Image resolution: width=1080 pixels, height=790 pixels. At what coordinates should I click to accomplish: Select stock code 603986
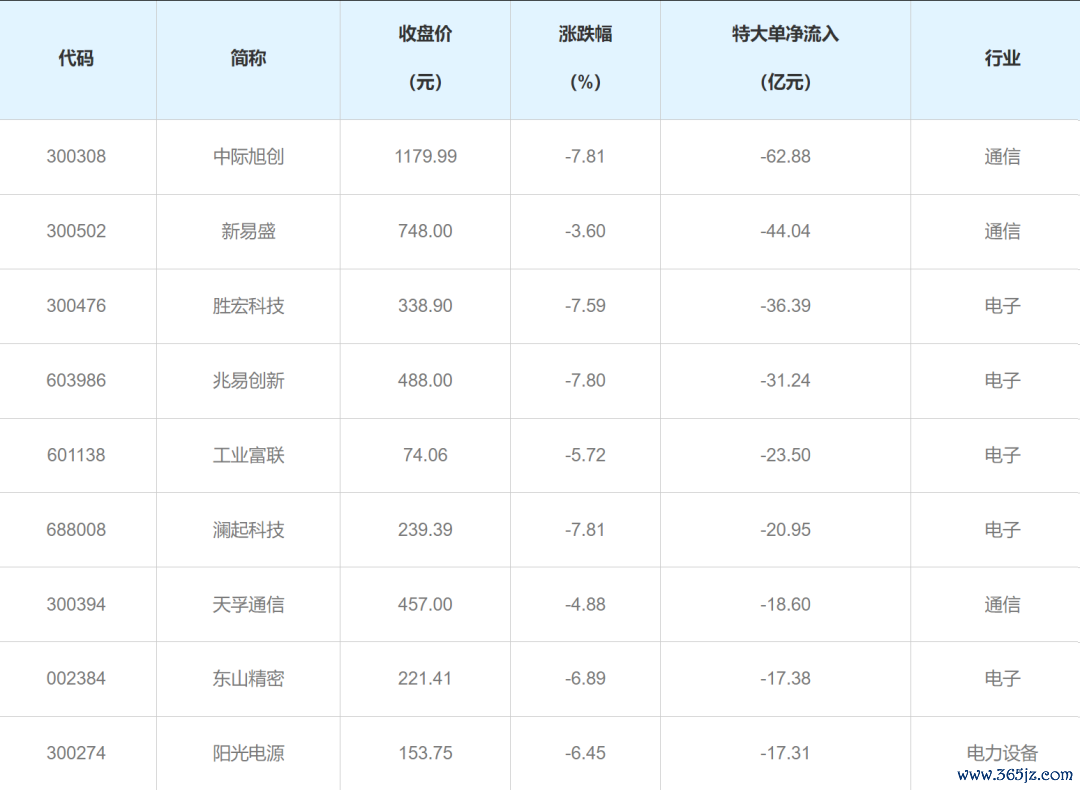pyautogui.click(x=76, y=380)
